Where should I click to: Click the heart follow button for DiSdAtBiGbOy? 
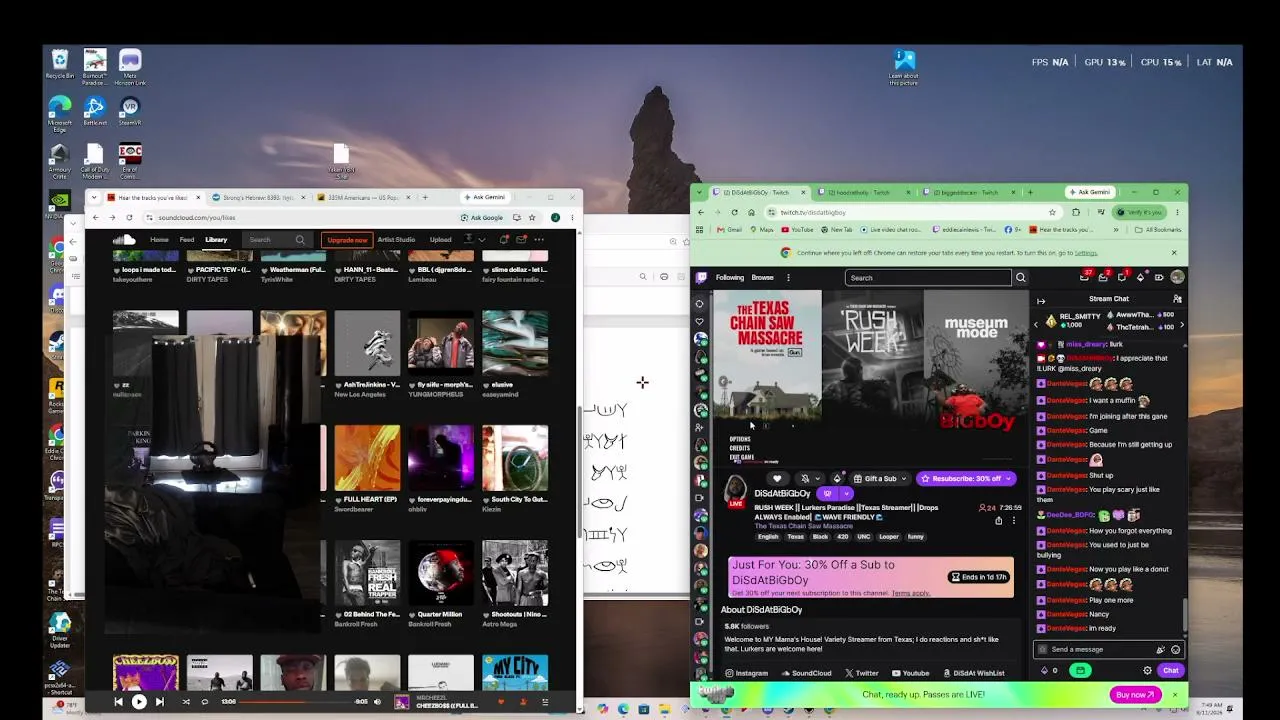[777, 479]
